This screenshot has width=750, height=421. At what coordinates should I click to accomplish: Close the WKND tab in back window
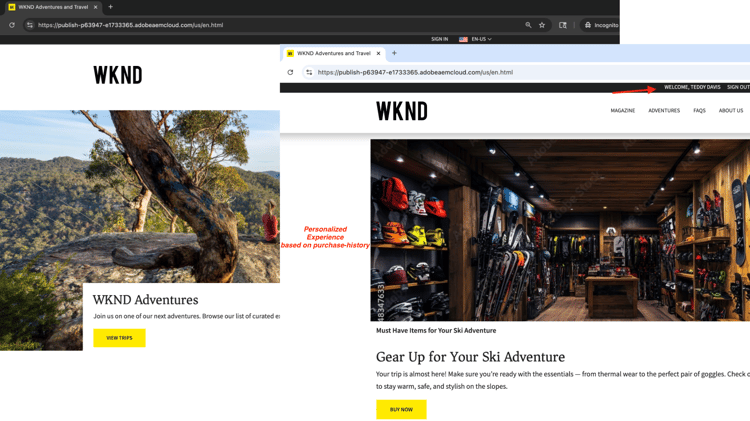point(96,7)
